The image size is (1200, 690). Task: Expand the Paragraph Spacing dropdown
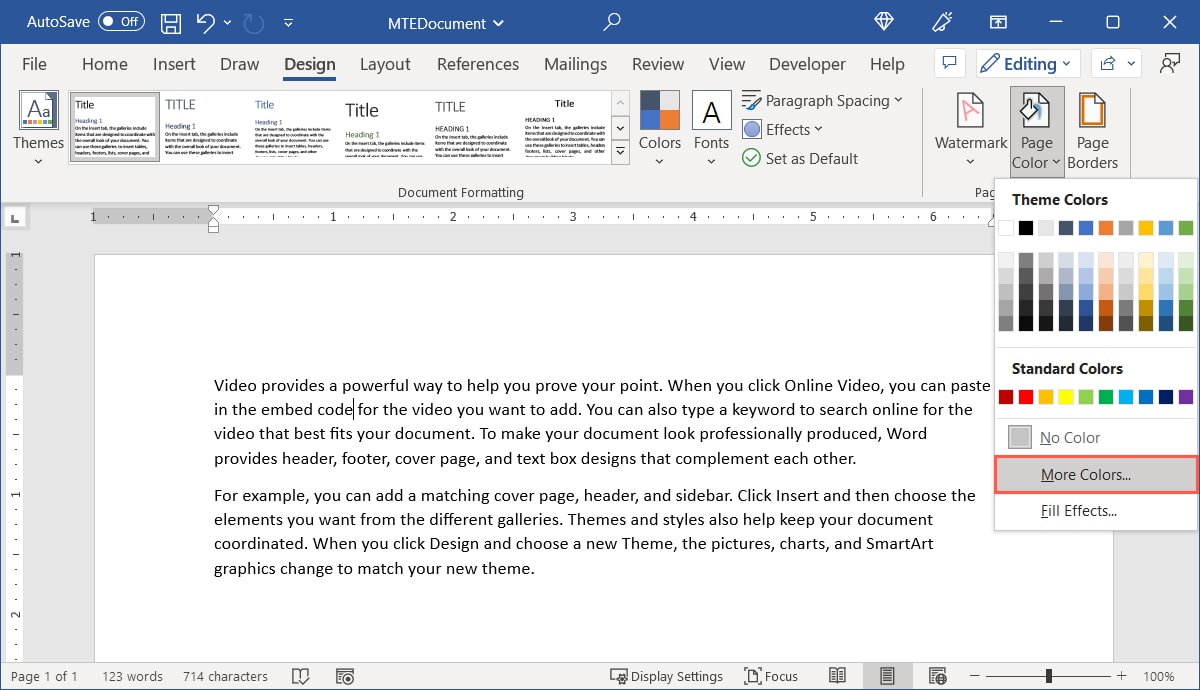coord(822,100)
